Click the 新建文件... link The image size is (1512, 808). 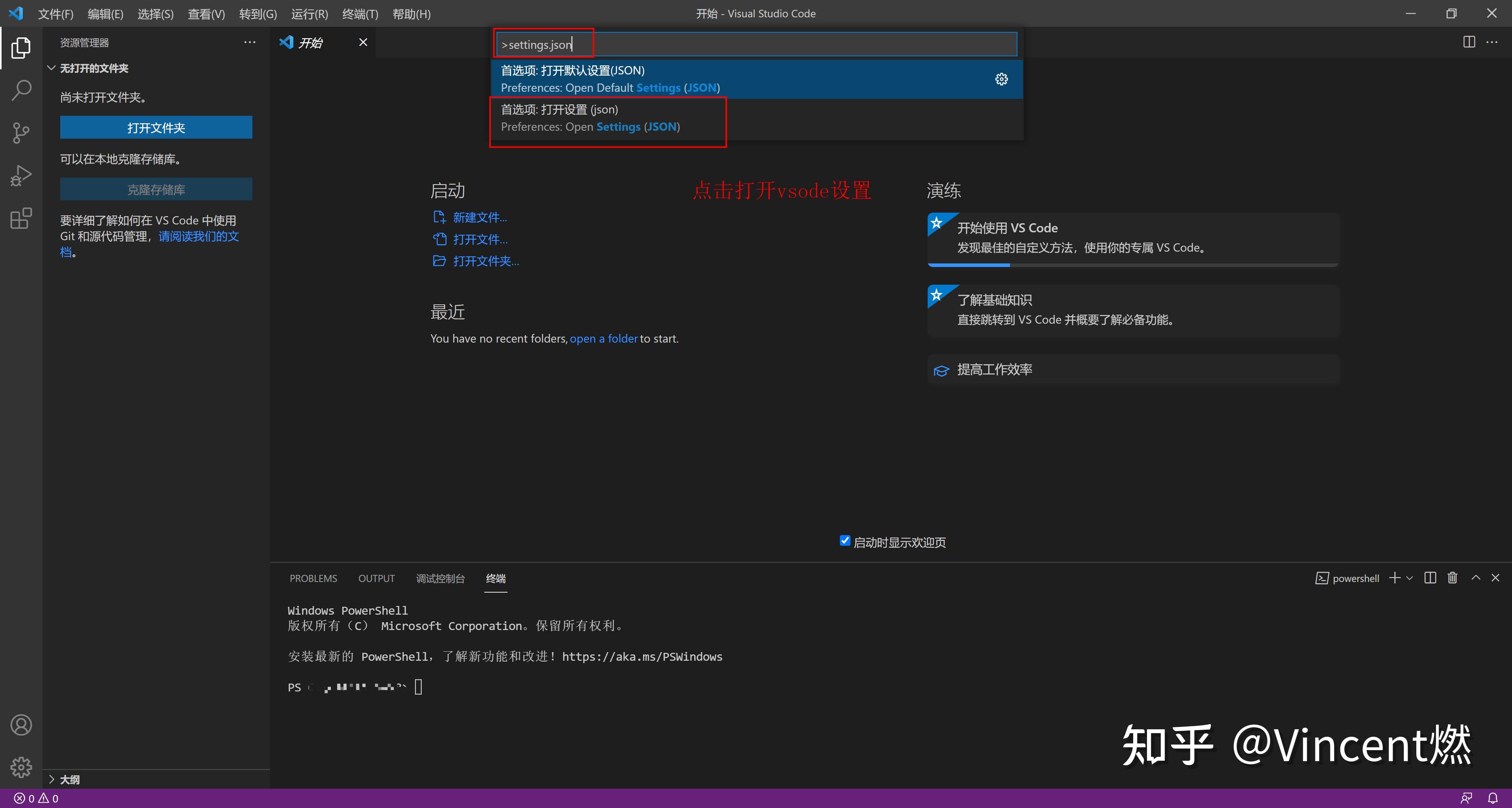pos(480,217)
